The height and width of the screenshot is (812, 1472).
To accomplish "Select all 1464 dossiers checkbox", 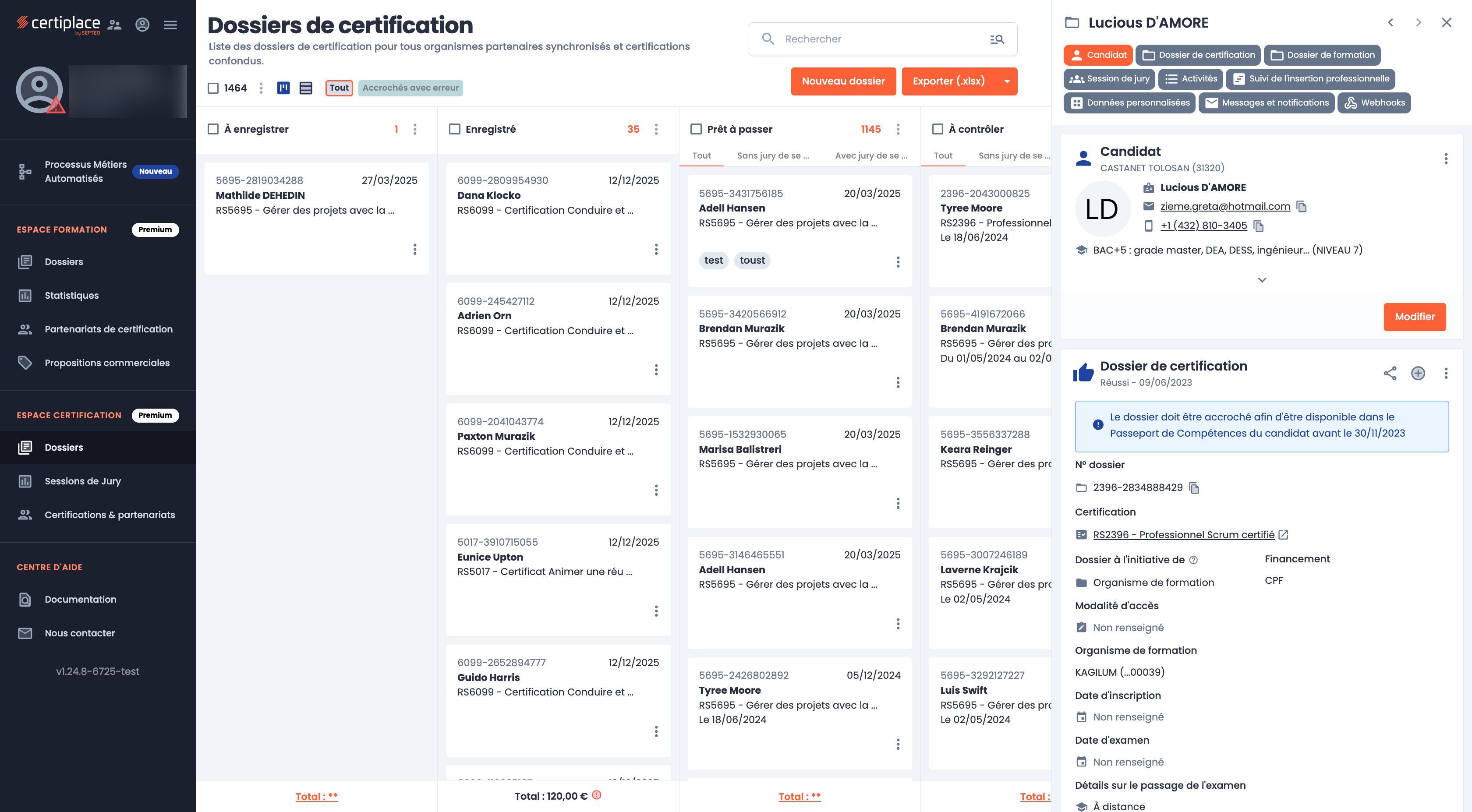I will (x=213, y=88).
